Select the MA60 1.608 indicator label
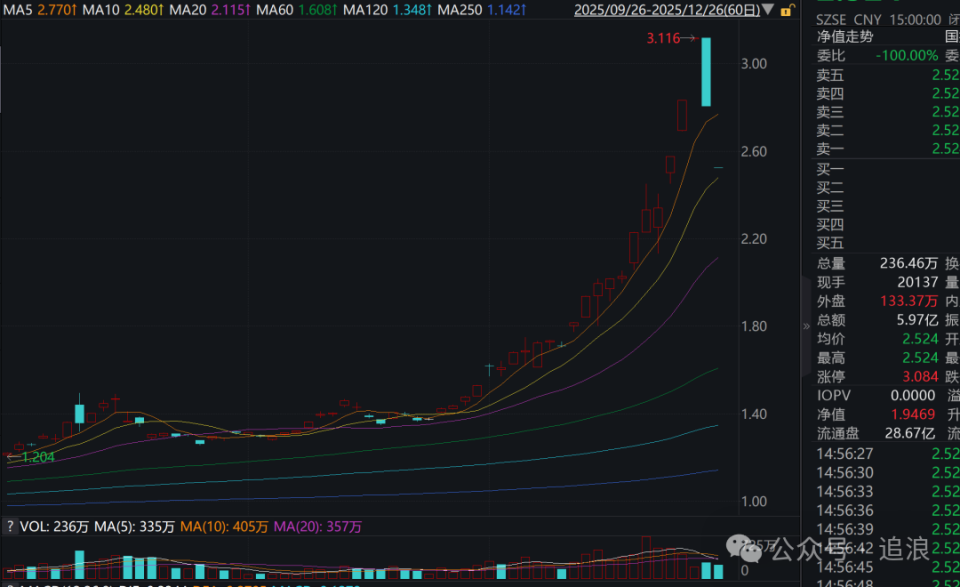The image size is (960, 587). (297, 10)
